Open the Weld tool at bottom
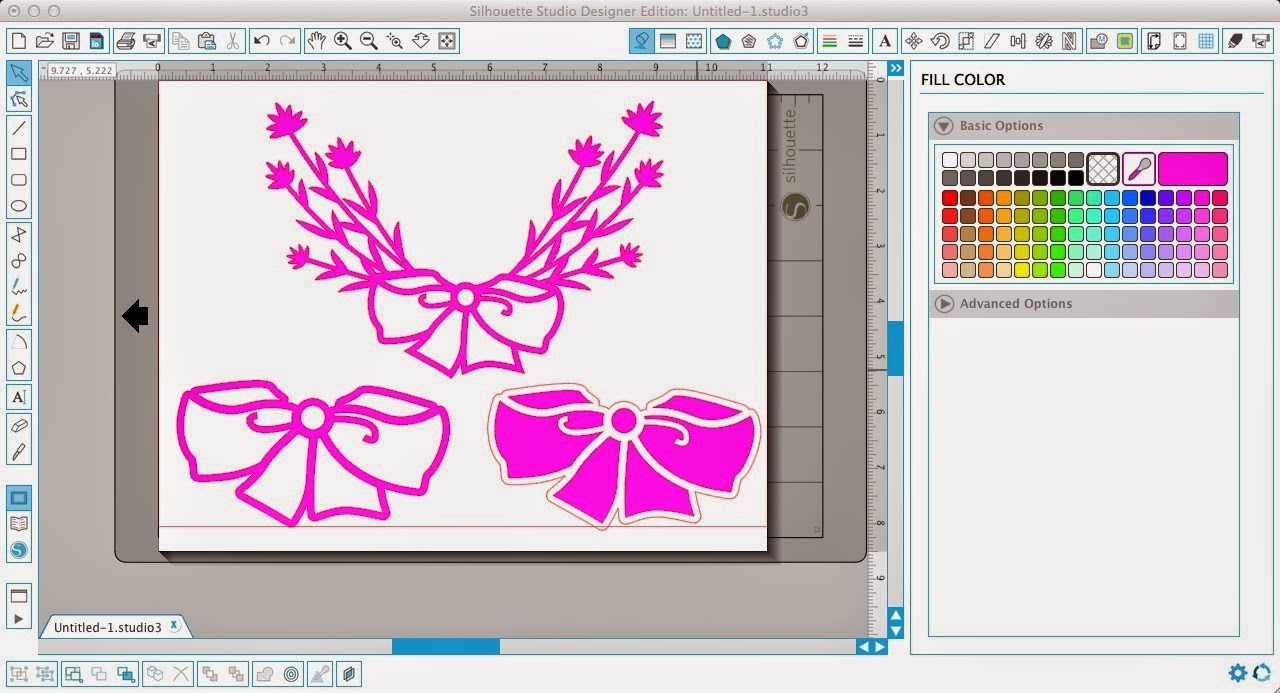The image size is (1280, 693). [x=265, y=674]
